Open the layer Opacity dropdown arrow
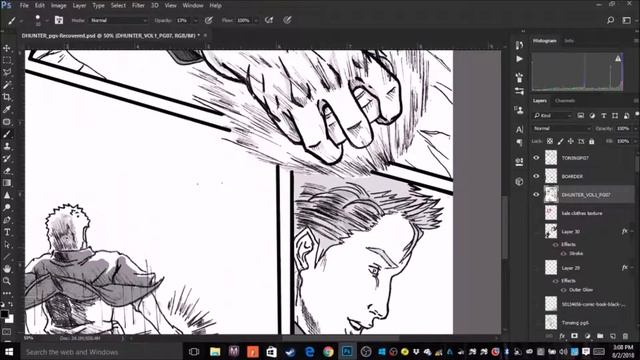Viewport: 640px width, 360px height. coord(635,129)
